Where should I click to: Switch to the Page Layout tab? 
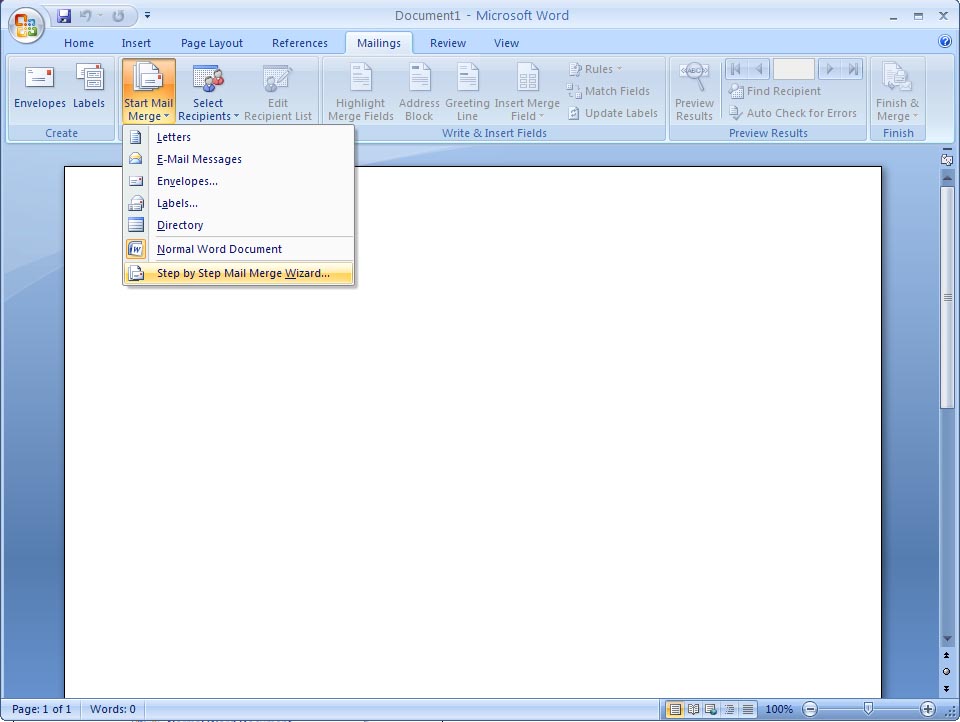tap(212, 43)
